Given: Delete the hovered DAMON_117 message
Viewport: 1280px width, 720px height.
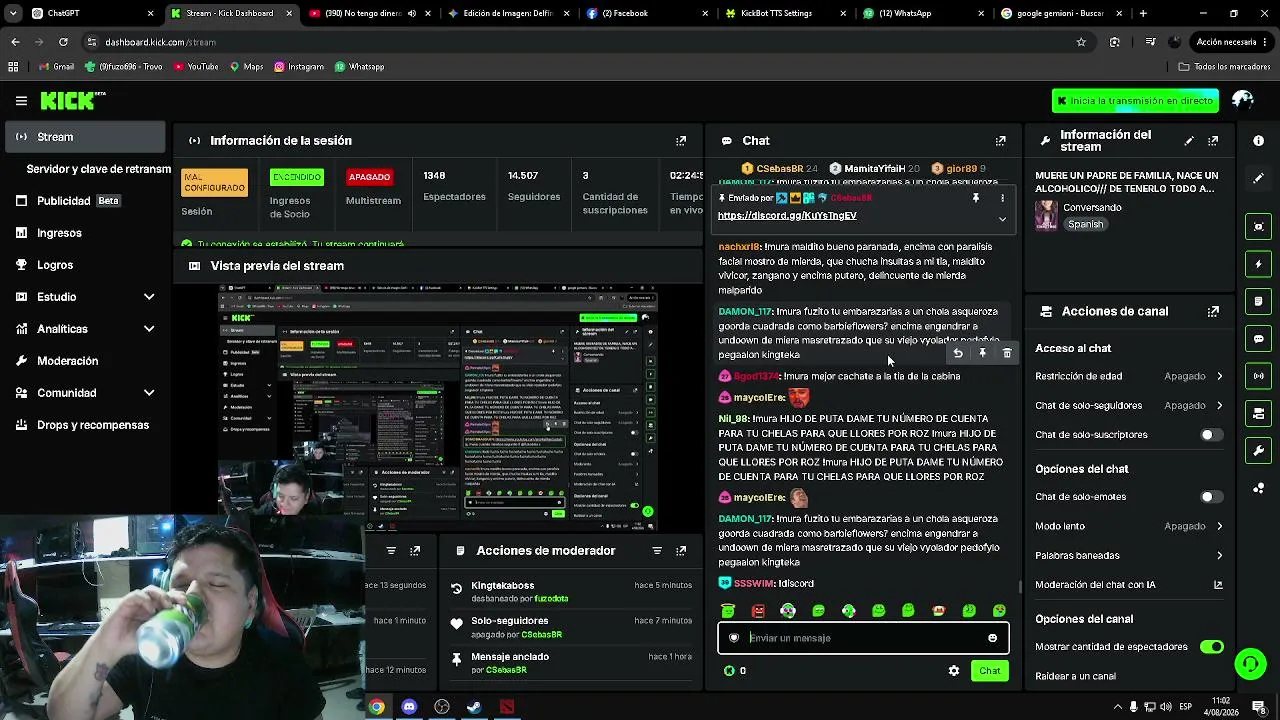Looking at the screenshot, I should [x=1007, y=353].
